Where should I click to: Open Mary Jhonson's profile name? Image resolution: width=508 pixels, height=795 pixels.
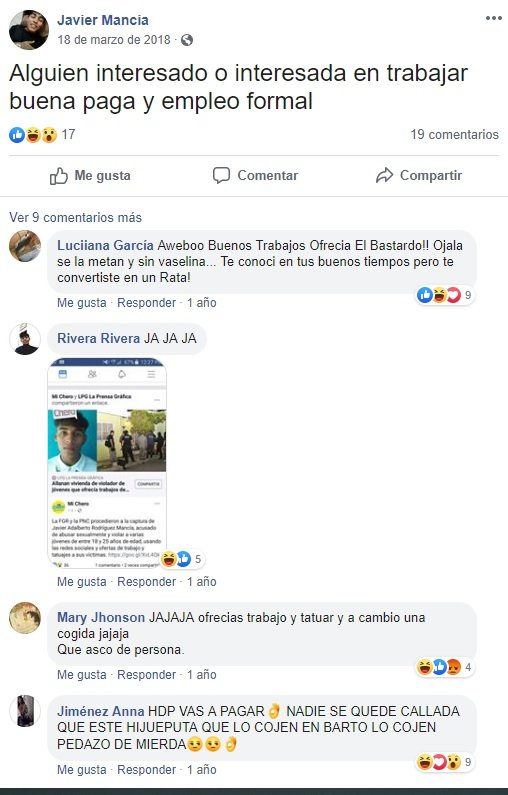[101, 618]
